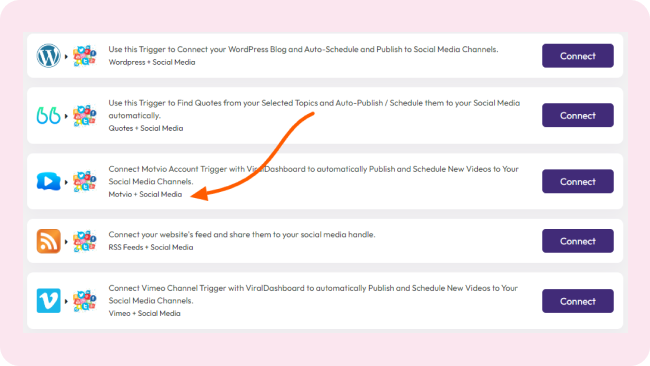
Task: Click the Find Quotes trigger description text
Action: [x=314, y=109]
